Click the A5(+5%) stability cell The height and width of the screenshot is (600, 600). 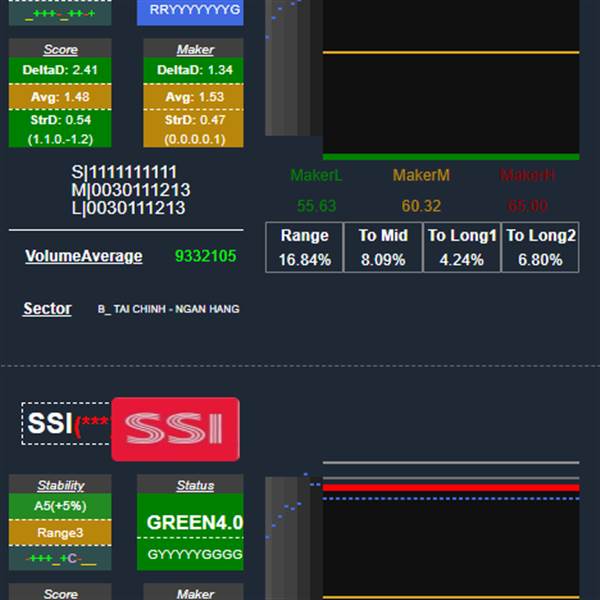(60, 506)
